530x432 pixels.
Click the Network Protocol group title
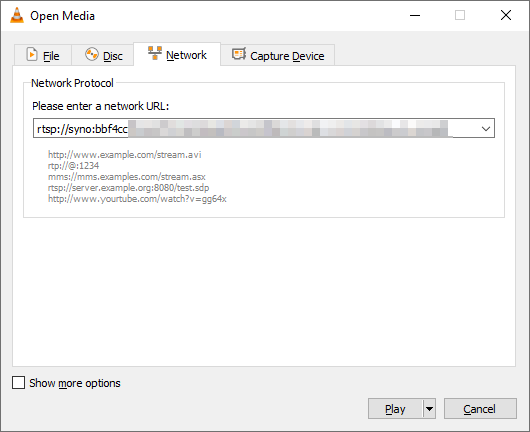(x=72, y=83)
